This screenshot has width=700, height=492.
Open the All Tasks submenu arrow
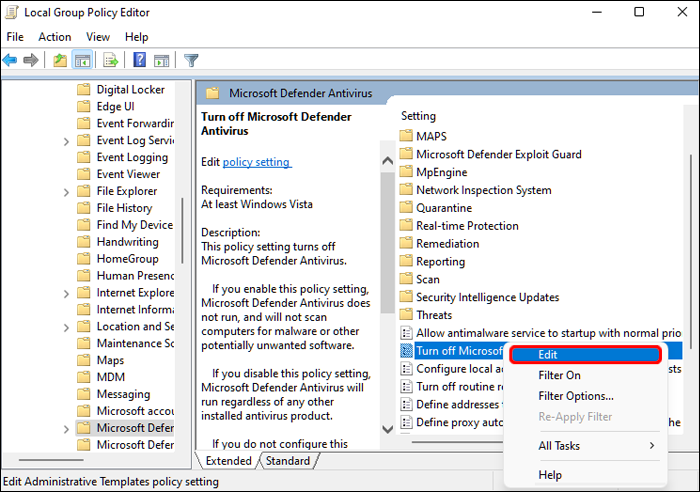(652, 446)
